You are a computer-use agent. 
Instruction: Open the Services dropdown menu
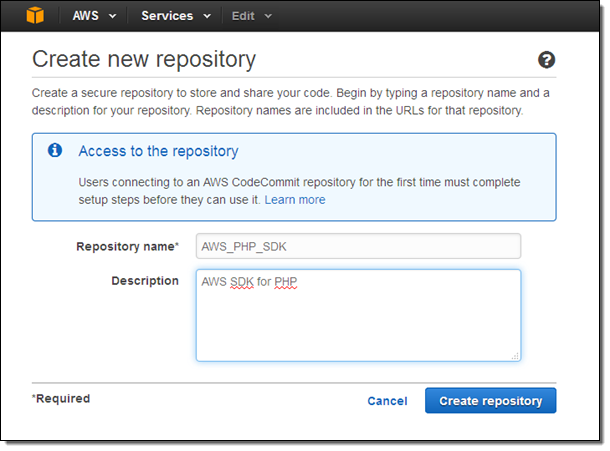point(176,16)
